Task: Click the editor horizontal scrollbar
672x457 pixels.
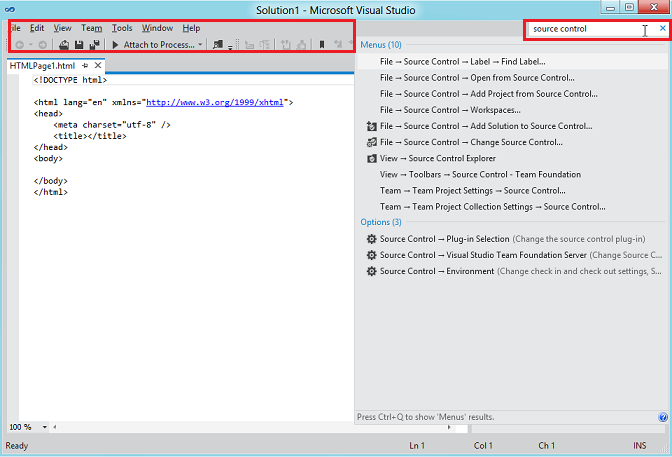Action: pyautogui.click(x=200, y=427)
